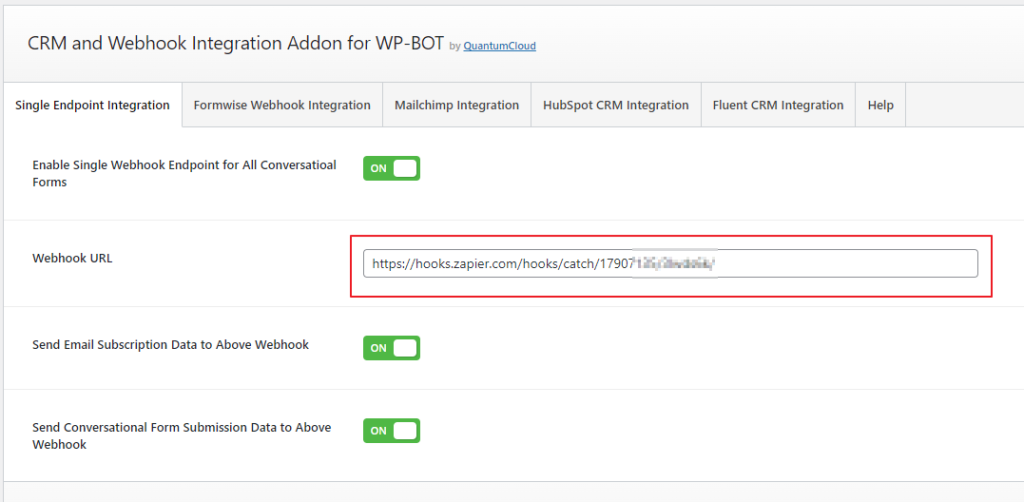Follow the QuantumCloud link

point(500,46)
